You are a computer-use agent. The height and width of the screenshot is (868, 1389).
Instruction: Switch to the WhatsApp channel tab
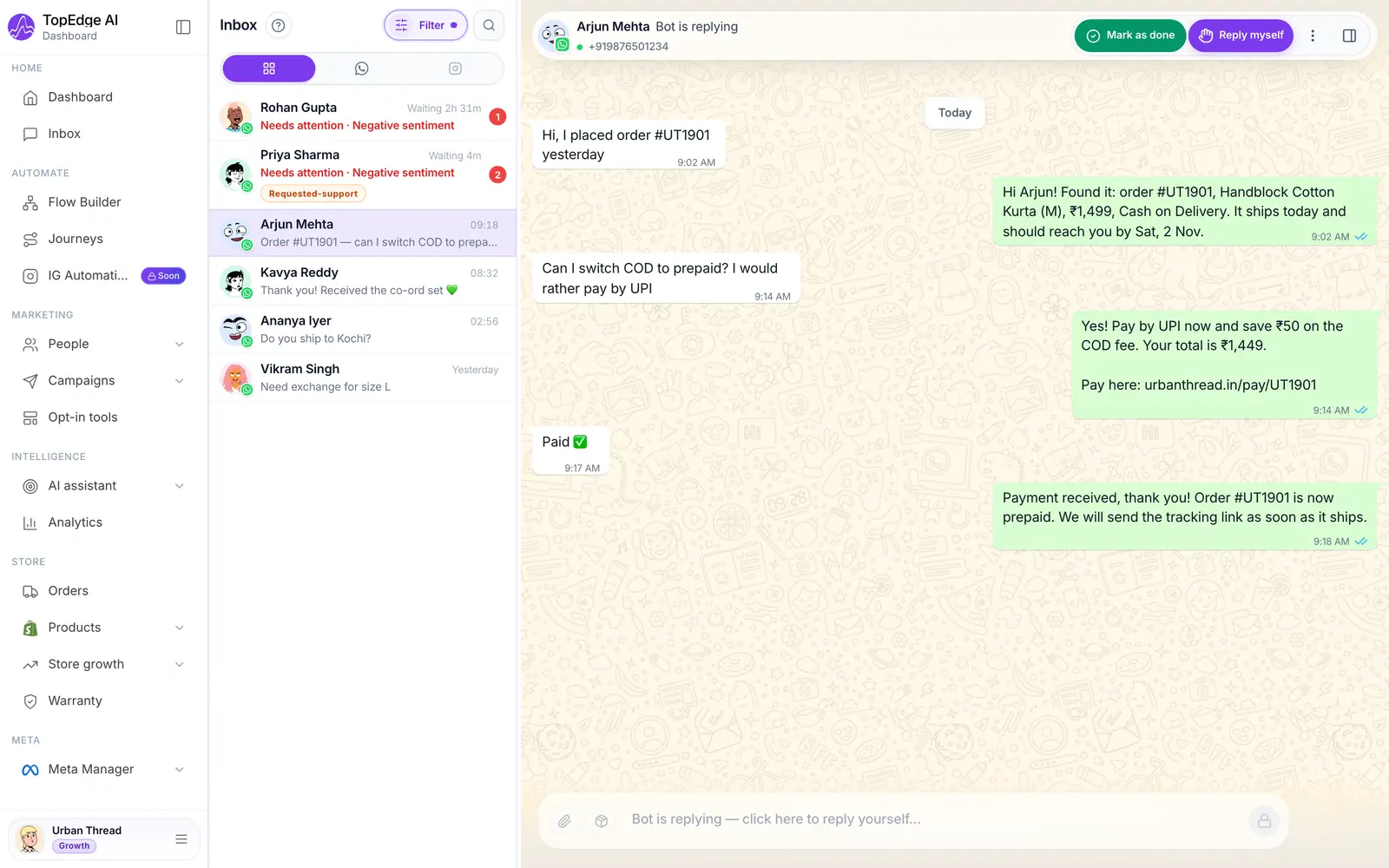point(362,69)
